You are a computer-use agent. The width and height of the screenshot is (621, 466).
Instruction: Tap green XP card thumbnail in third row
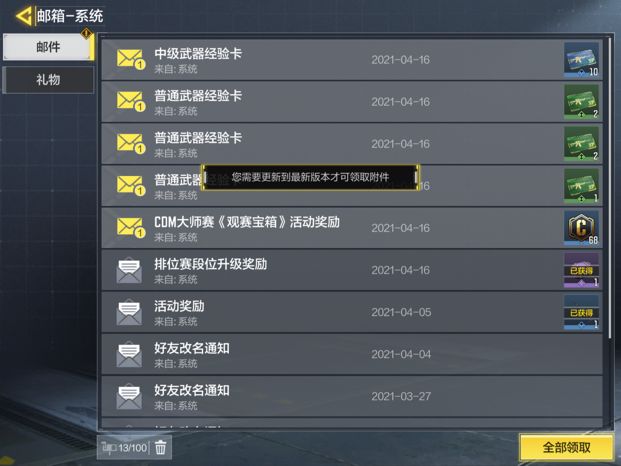[581, 144]
